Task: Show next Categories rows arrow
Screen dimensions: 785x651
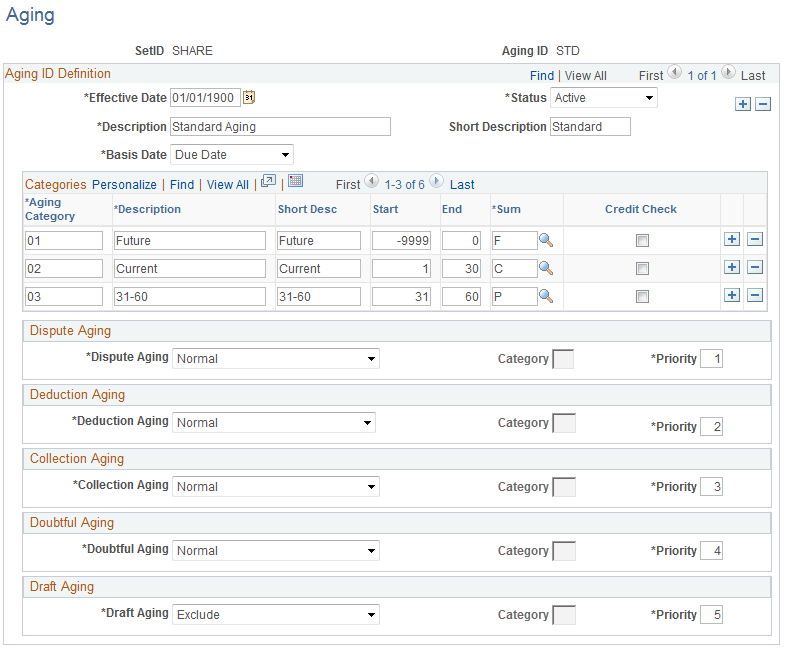Action: (437, 181)
